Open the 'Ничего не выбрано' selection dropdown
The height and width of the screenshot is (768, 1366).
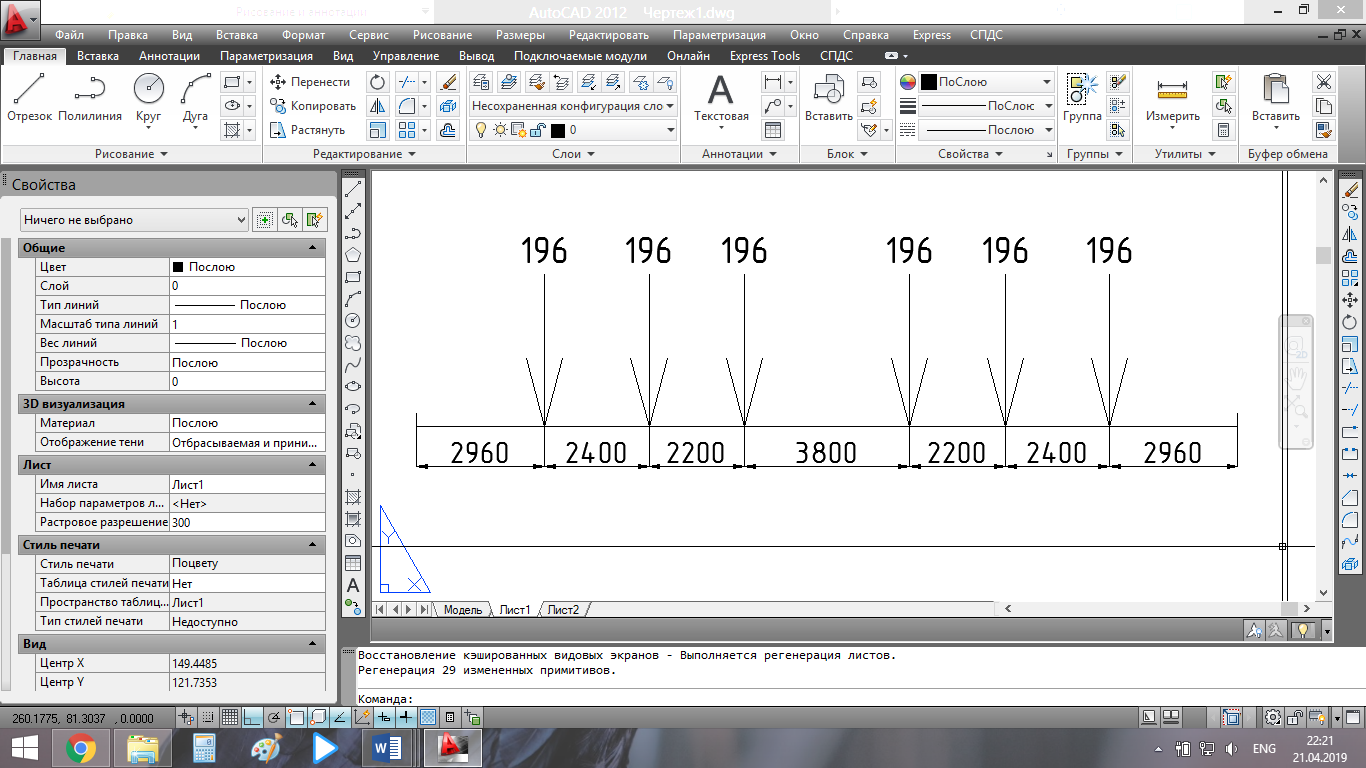point(134,220)
